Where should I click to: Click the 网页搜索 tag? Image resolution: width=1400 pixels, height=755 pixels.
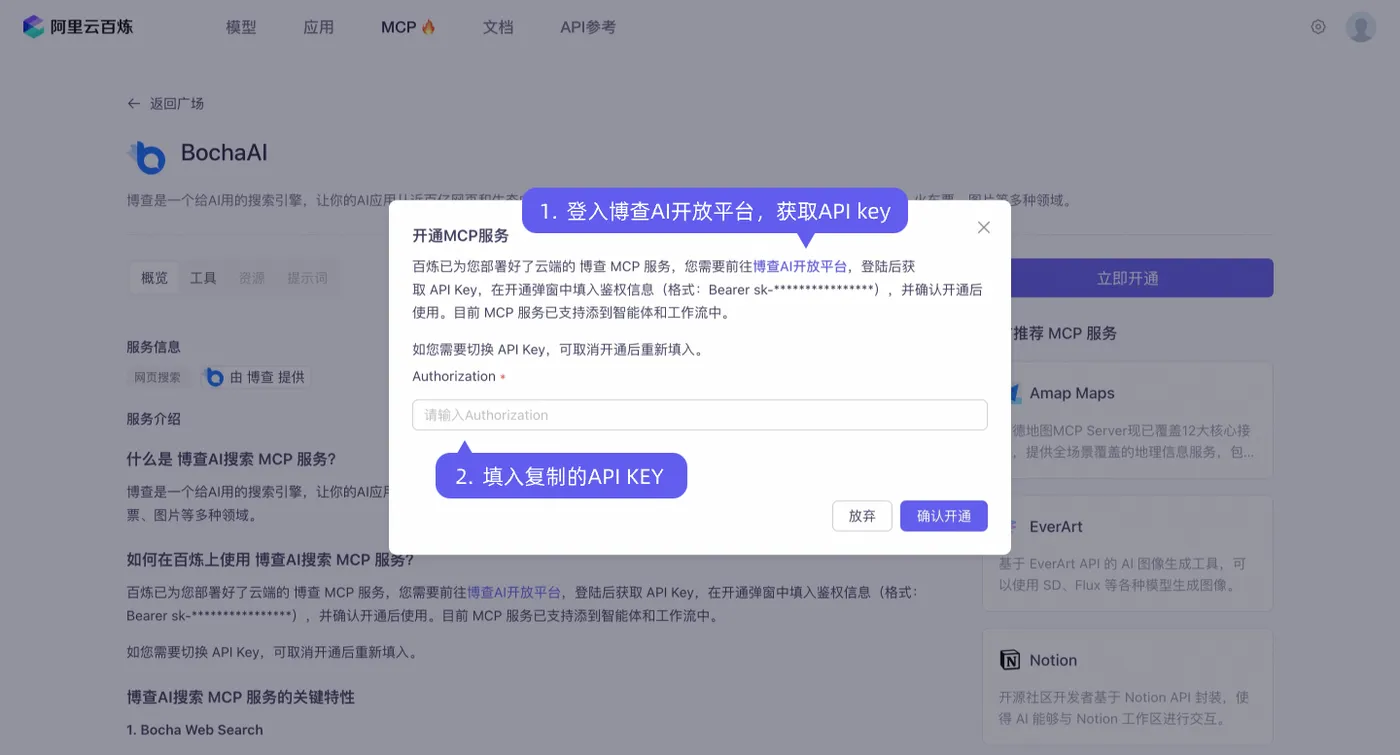tap(158, 377)
